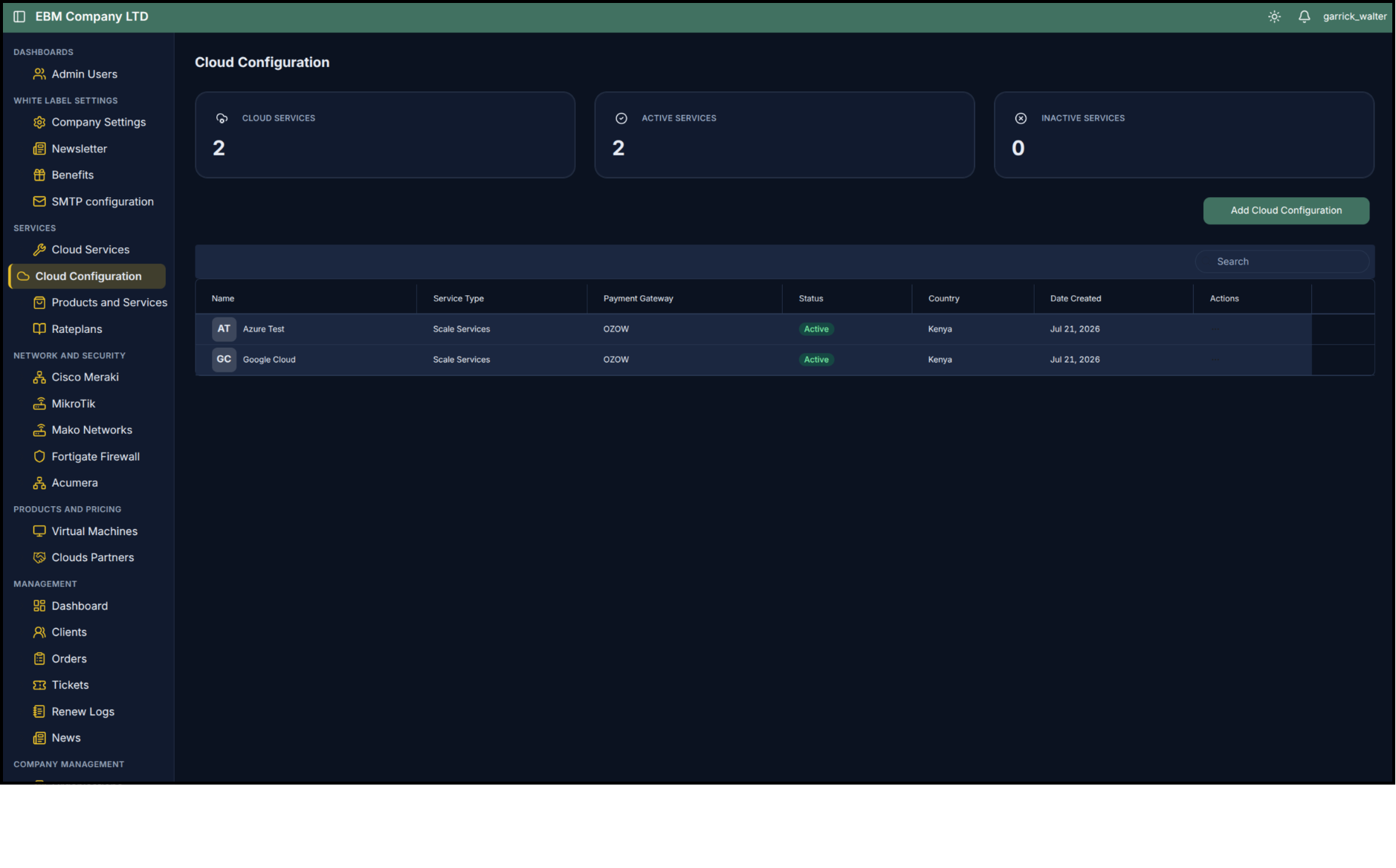Click the Fortigate Firewall shield icon
Screen dimensions: 1396x868
click(39, 456)
